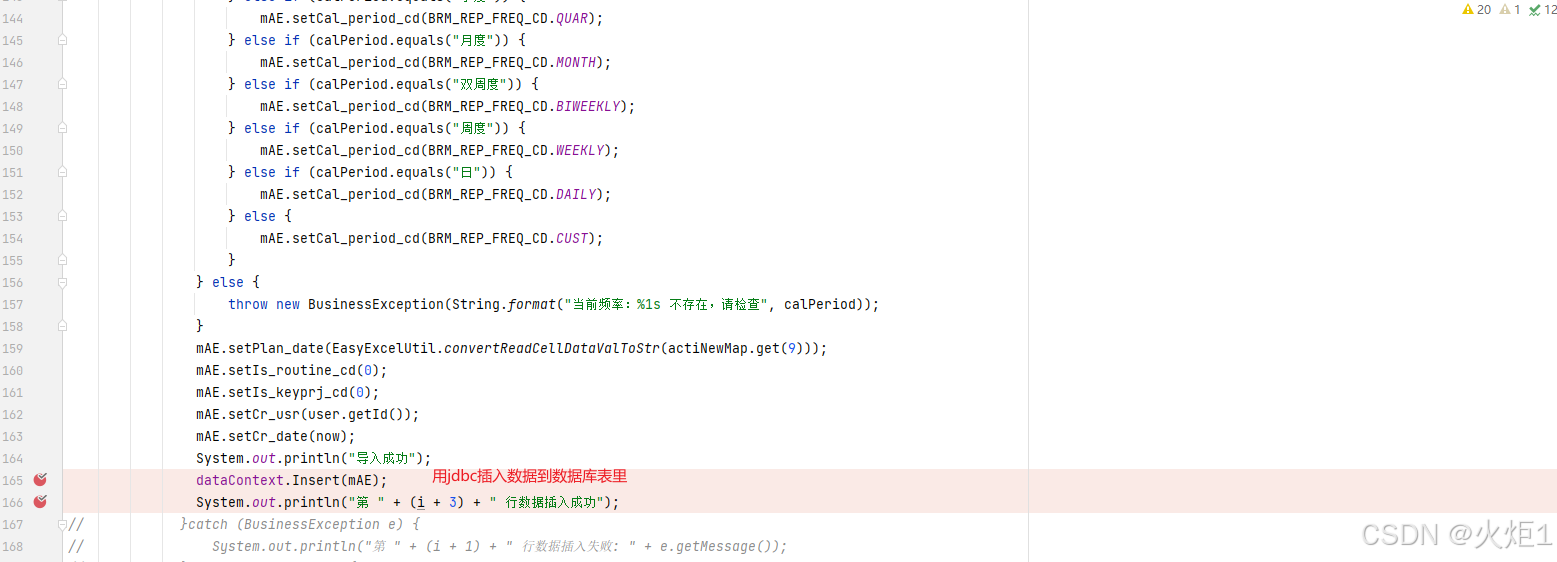Click line number 164 in the gutter
Image resolution: width=1557 pixels, height=562 pixels.
(x=12, y=458)
